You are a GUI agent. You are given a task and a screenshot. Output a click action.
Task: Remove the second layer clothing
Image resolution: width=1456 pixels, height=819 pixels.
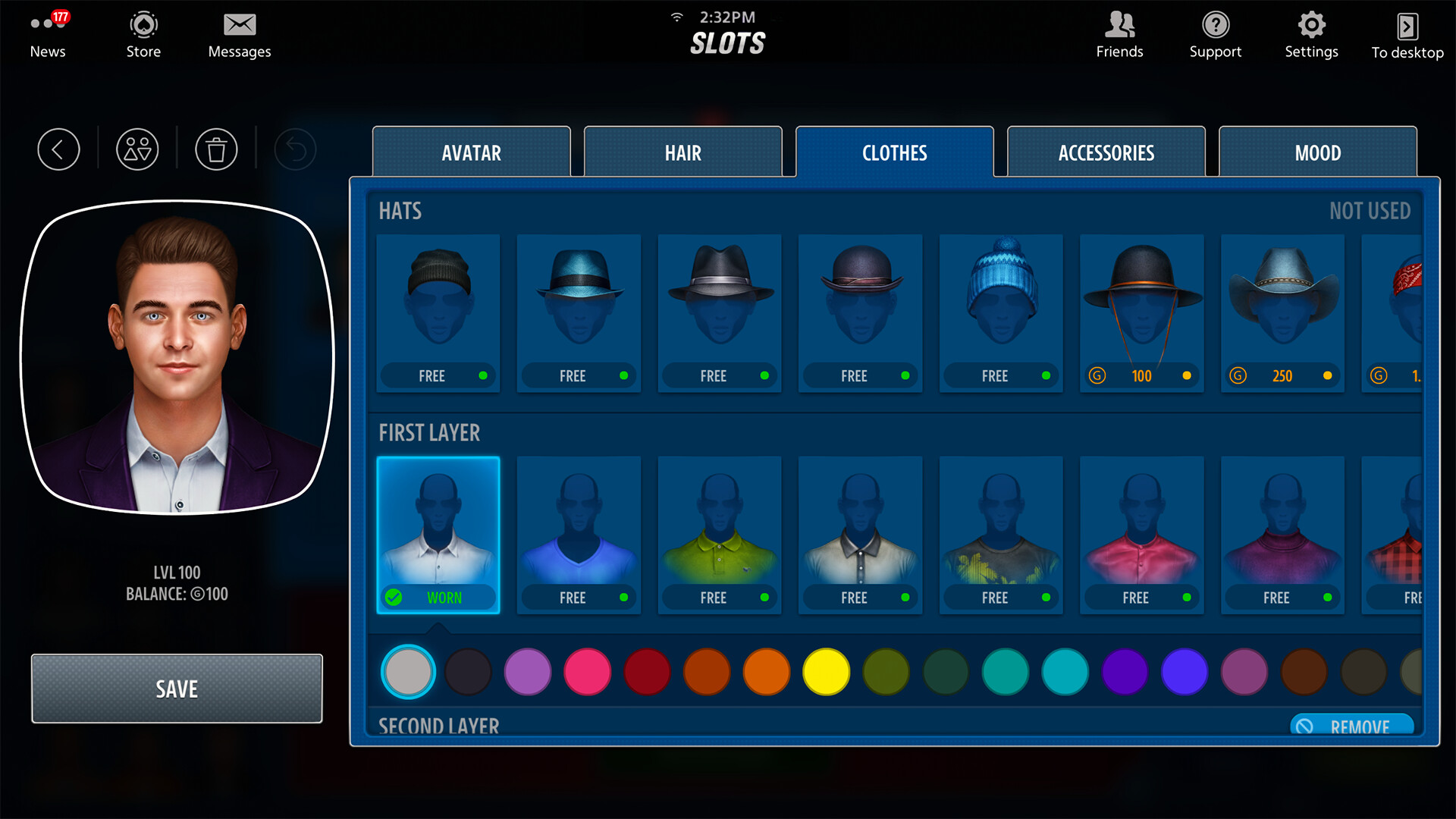click(x=1351, y=726)
